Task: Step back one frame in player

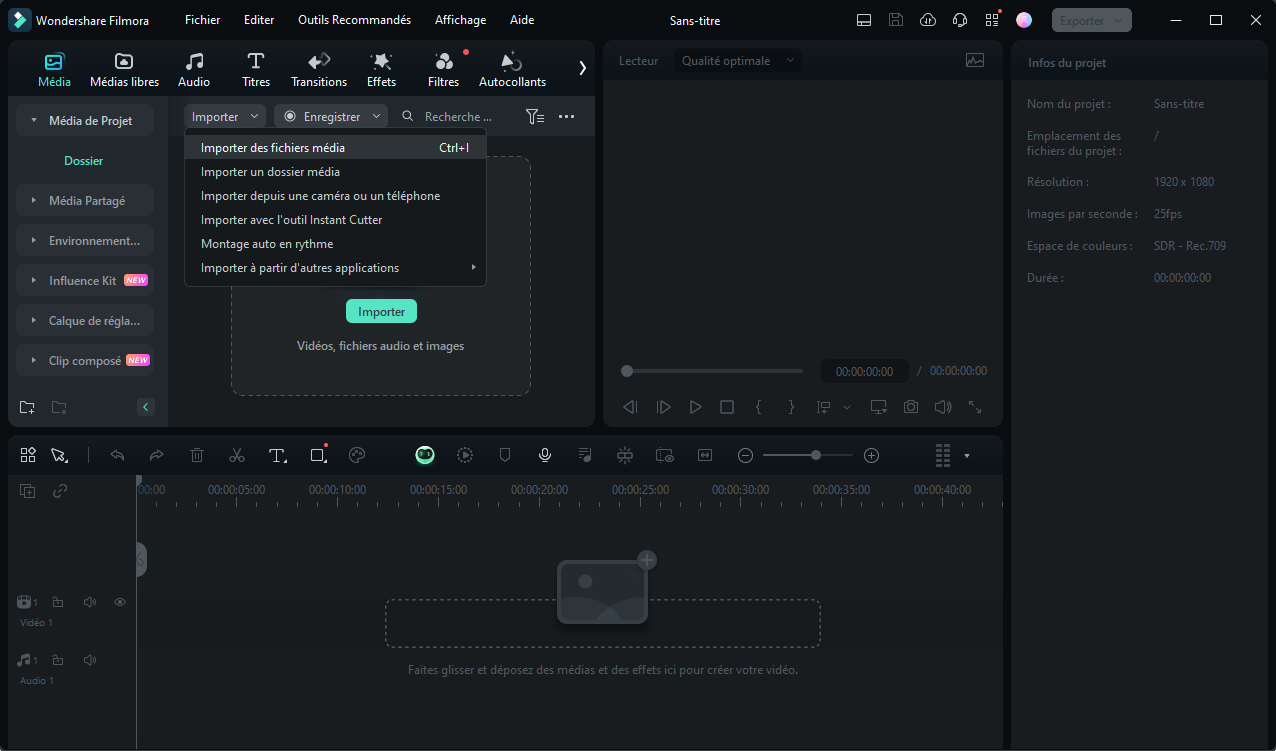Action: [x=630, y=407]
